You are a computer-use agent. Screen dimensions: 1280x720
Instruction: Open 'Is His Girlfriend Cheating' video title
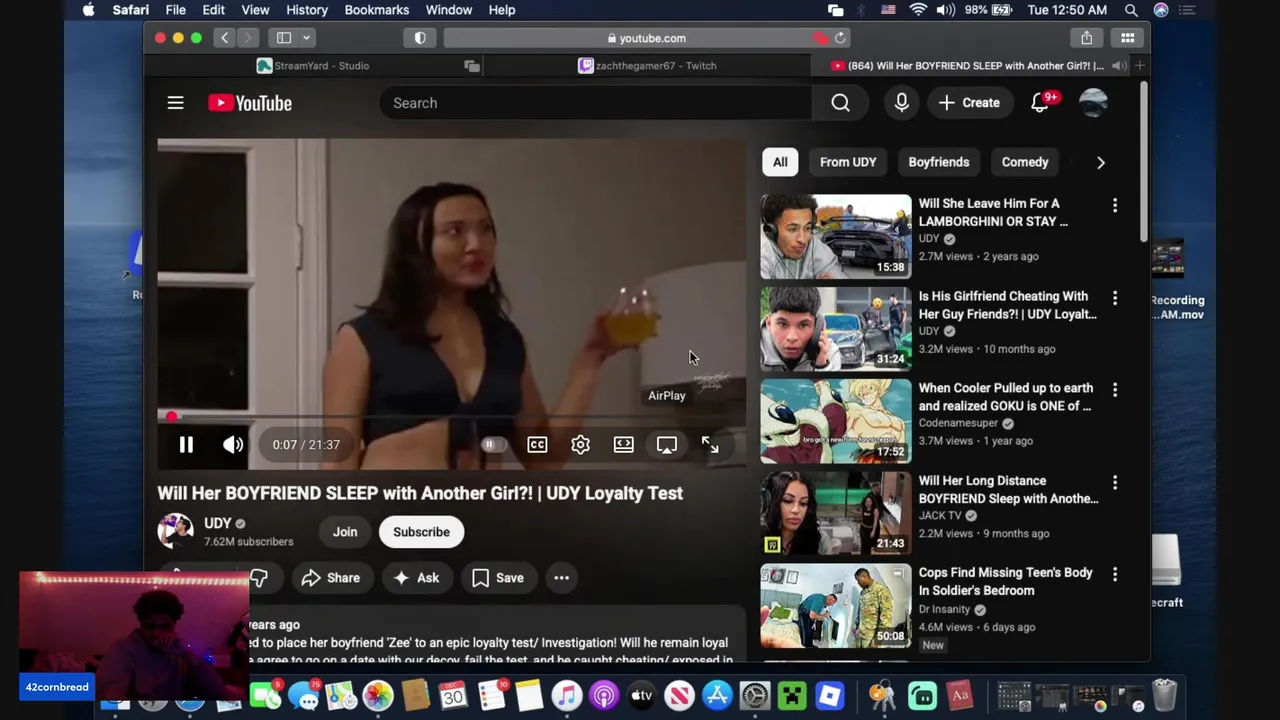tap(1007, 305)
